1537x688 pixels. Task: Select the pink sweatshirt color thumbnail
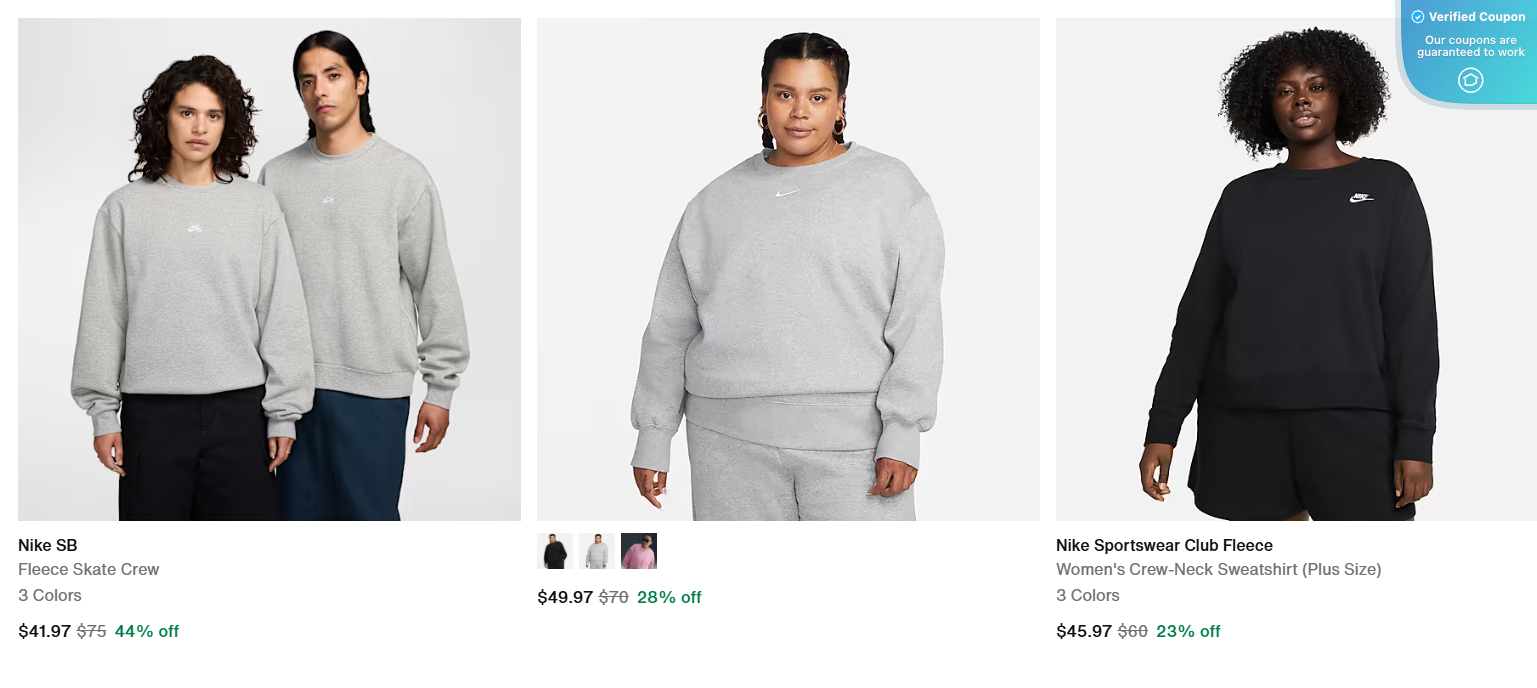(x=639, y=550)
